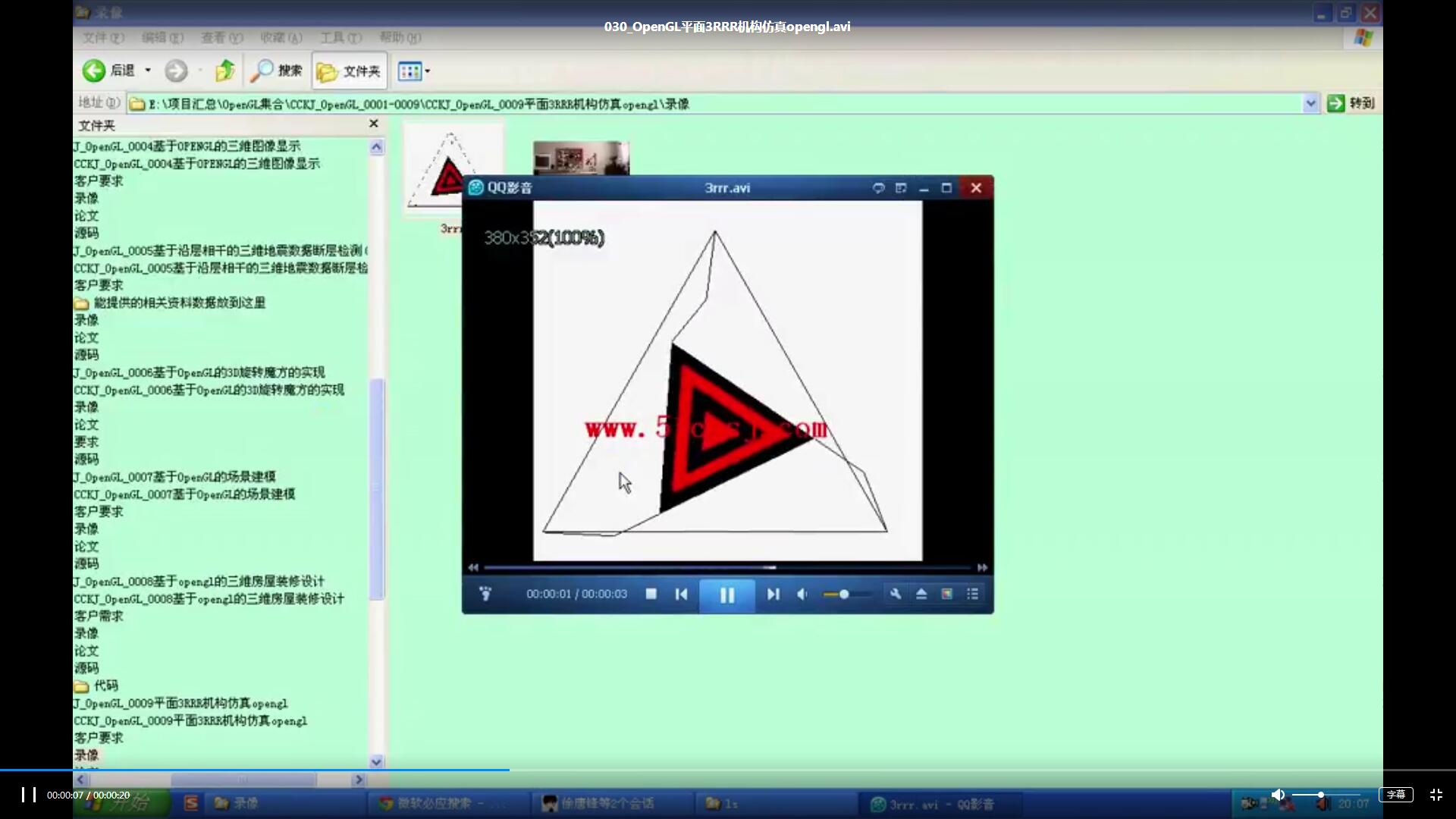
Task: Mute the QQ影音 player speaker icon
Action: (x=802, y=594)
